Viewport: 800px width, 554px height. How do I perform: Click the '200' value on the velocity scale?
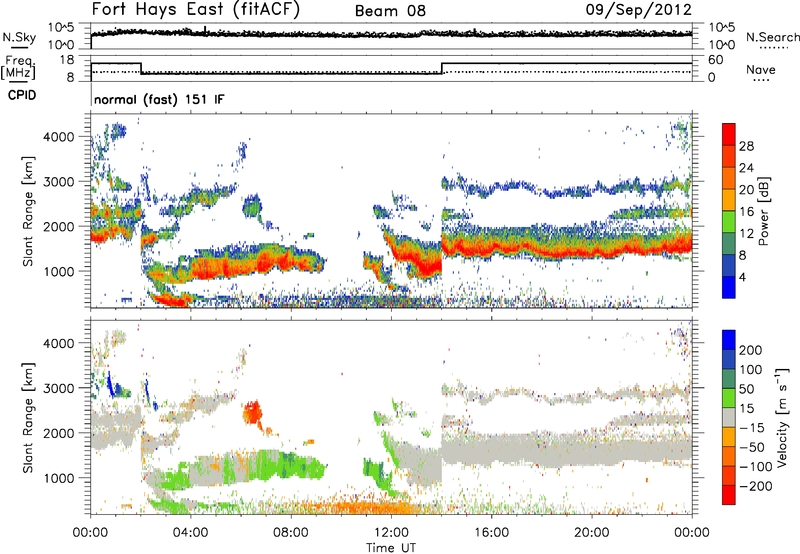coord(751,350)
